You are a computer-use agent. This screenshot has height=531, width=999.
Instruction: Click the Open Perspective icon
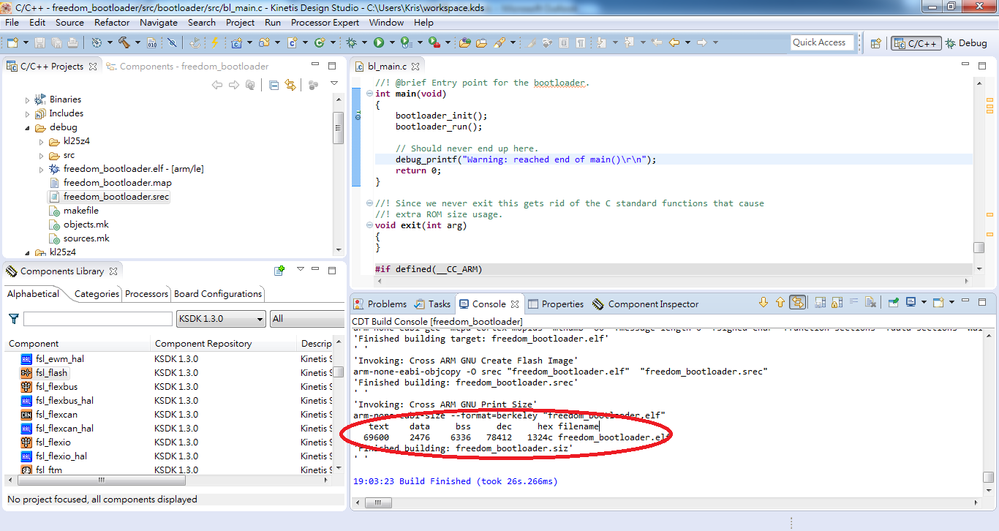[x=876, y=43]
